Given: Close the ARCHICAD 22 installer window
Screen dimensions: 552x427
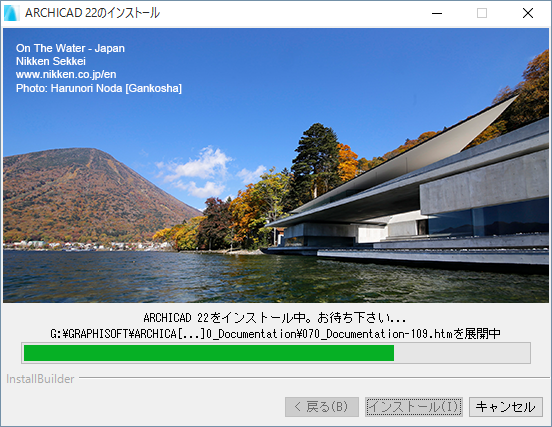Looking at the screenshot, I should (x=528, y=13).
